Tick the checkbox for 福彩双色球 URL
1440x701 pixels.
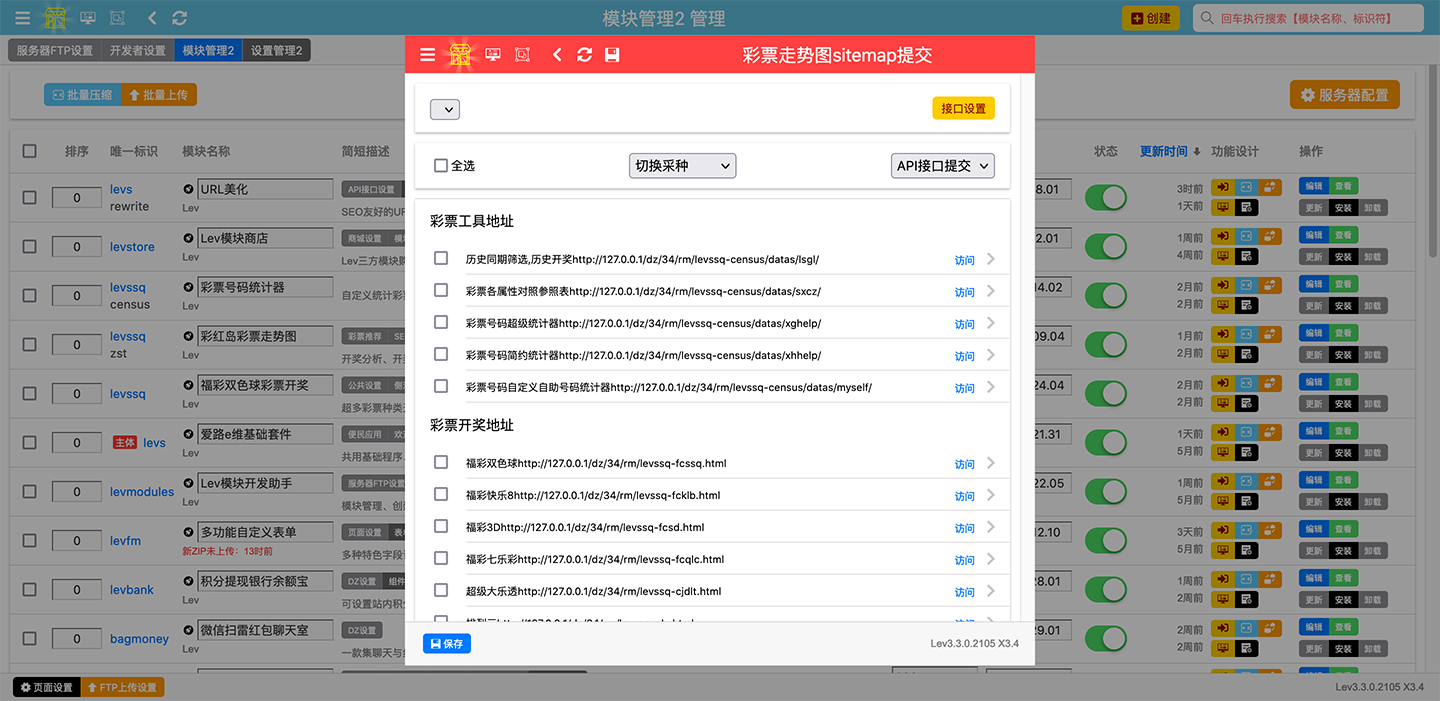(x=441, y=462)
